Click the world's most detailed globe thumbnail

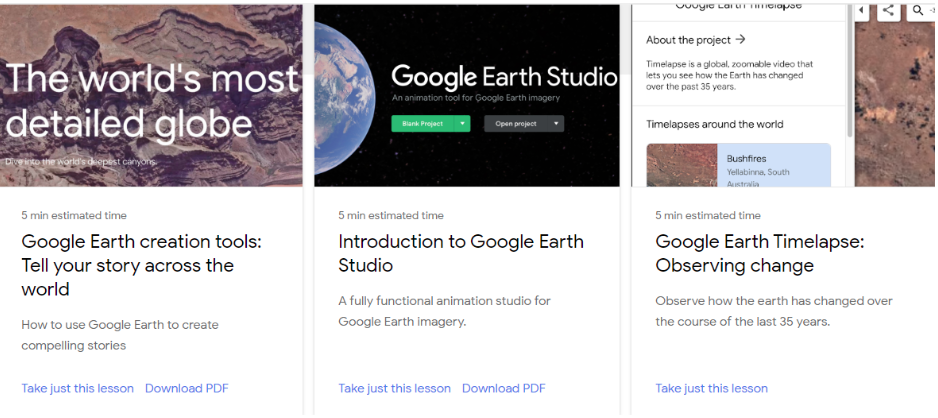[151, 96]
